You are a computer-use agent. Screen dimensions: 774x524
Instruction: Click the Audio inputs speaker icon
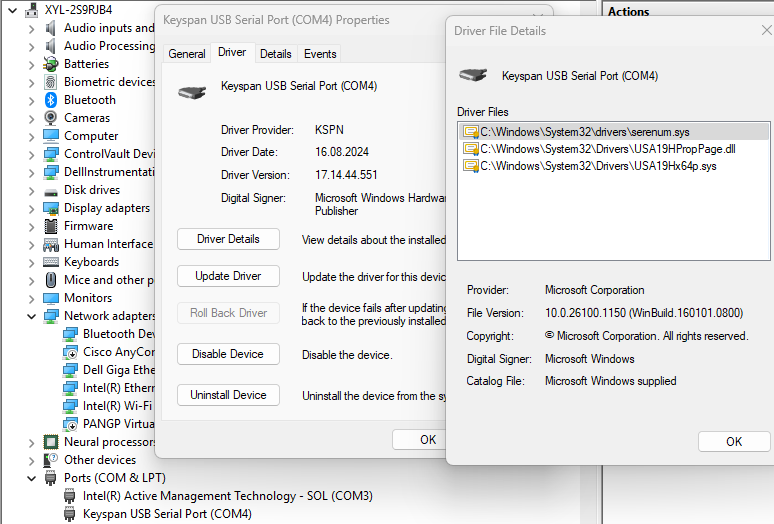[x=50, y=28]
